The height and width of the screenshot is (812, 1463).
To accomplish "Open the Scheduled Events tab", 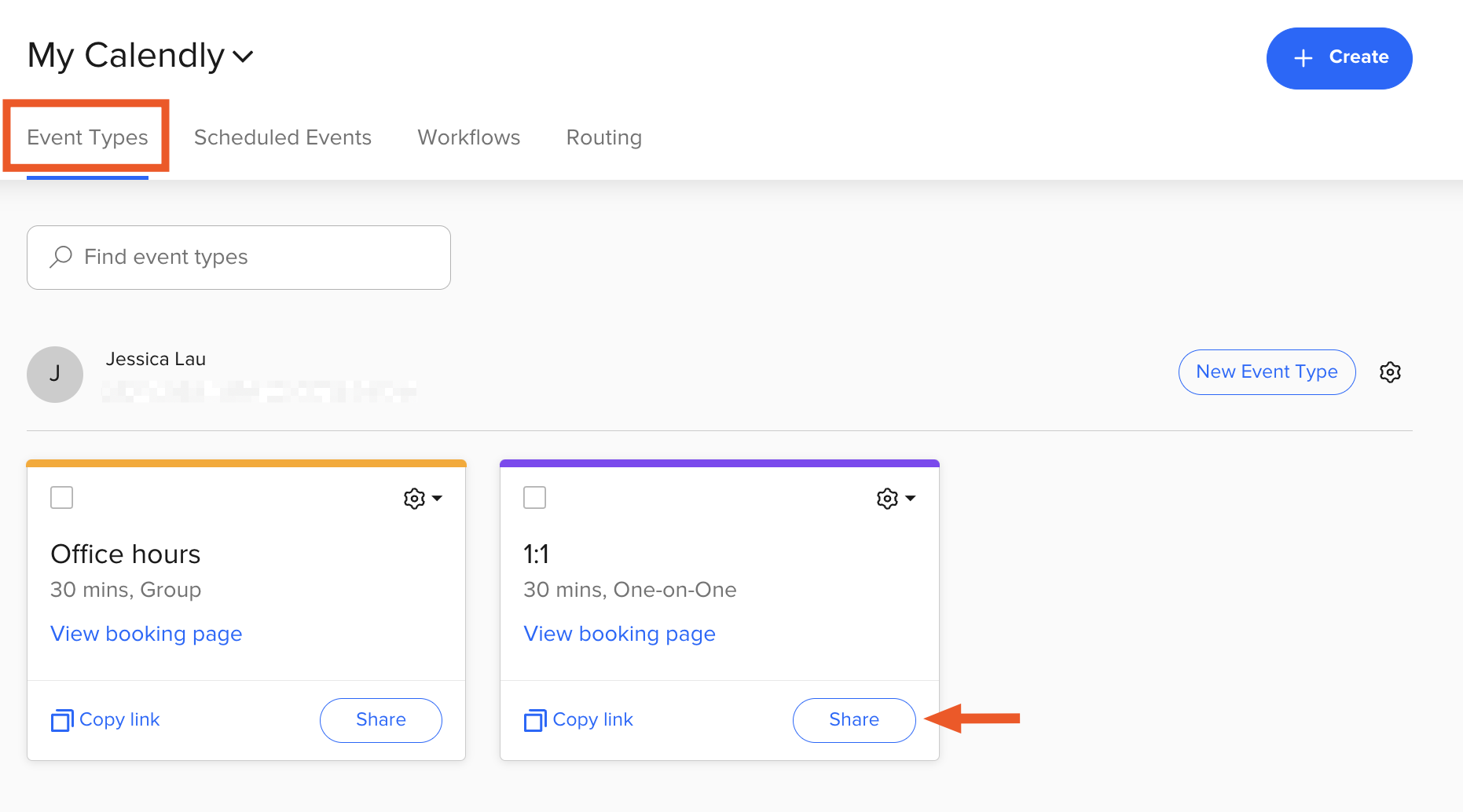I will [x=283, y=137].
